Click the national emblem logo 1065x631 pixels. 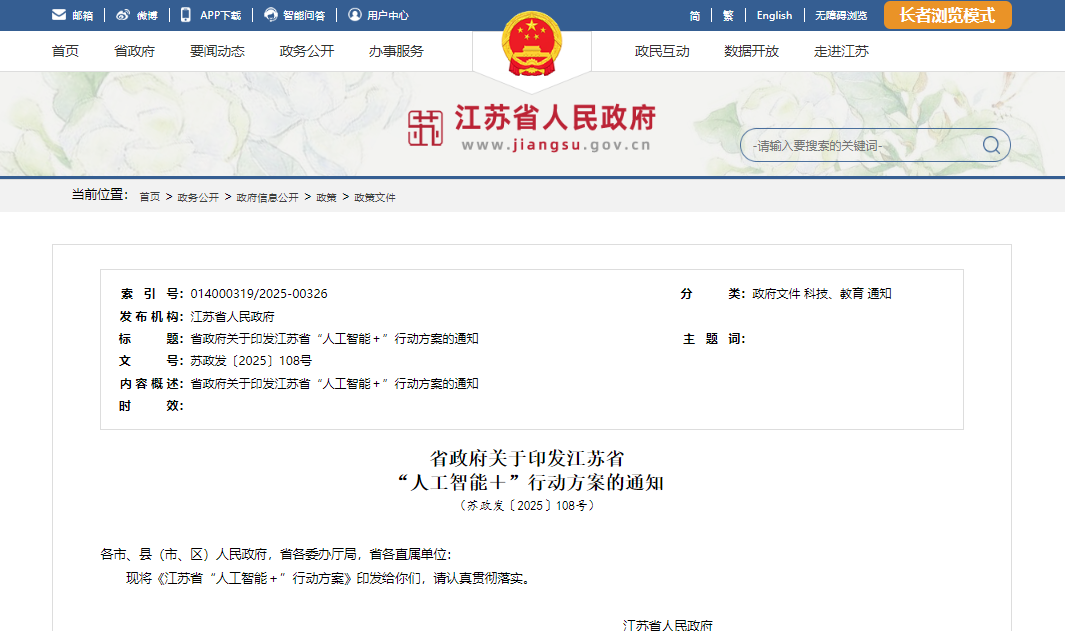click(531, 44)
